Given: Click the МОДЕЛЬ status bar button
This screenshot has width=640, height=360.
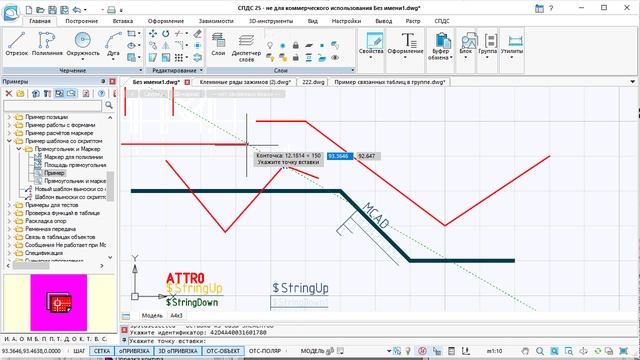Looking at the screenshot, I should click(x=312, y=351).
